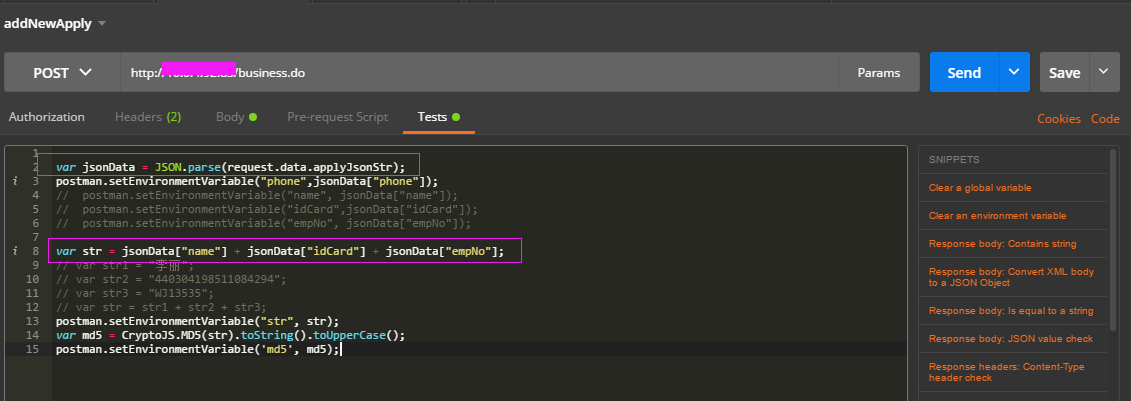Click the line with CryptoJS.MD5(str)
The width and height of the screenshot is (1131, 401).
[231, 335]
